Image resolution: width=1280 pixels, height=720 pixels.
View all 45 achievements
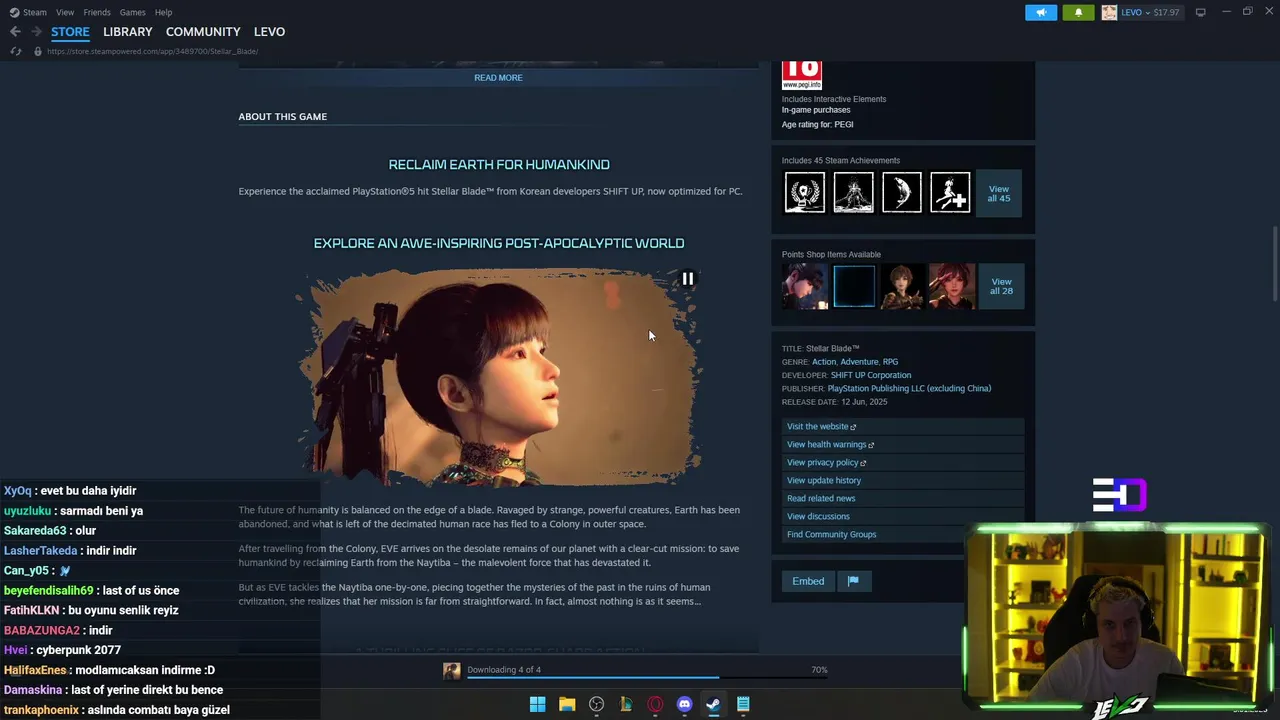click(x=999, y=193)
